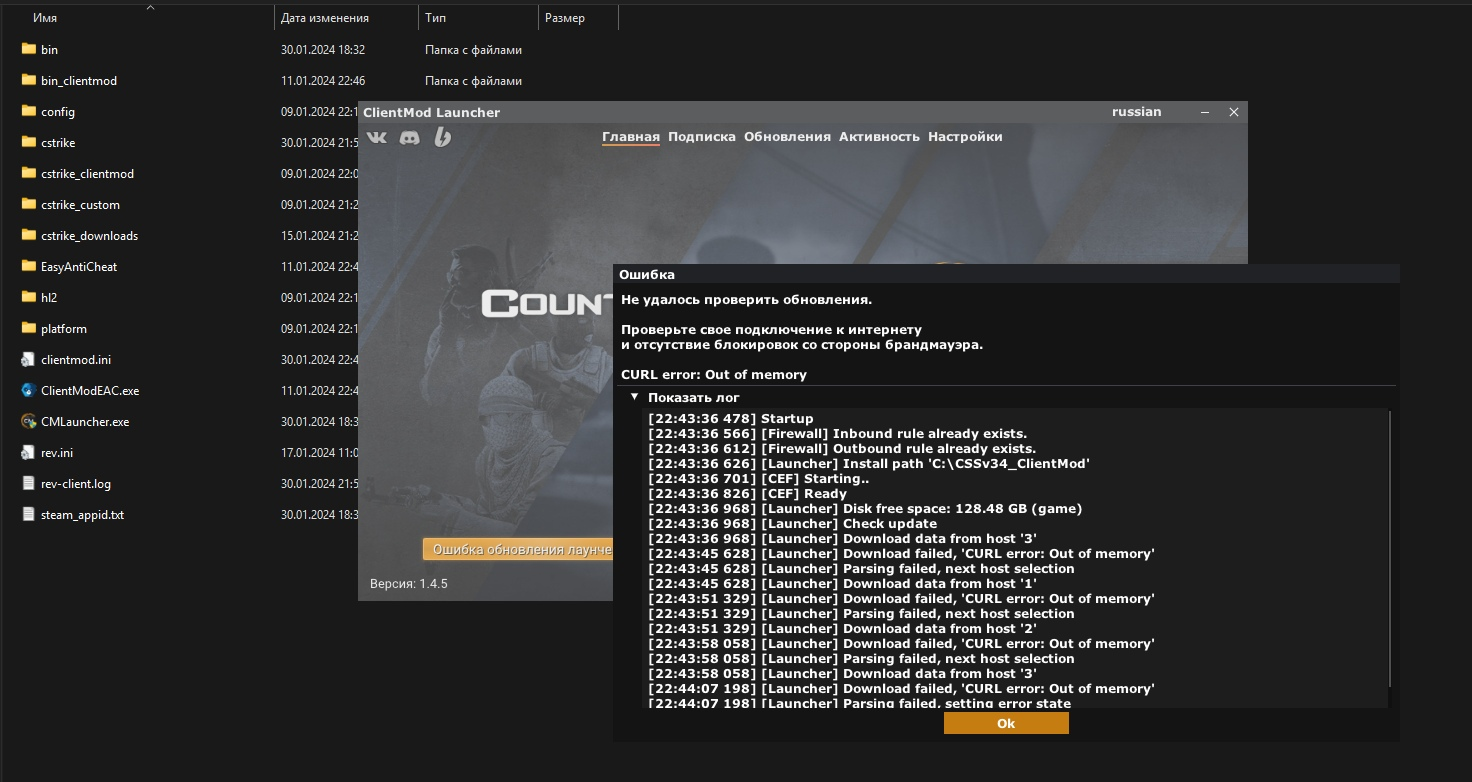This screenshot has width=1472, height=782.
Task: Click the Check update log line
Action: click(793, 524)
